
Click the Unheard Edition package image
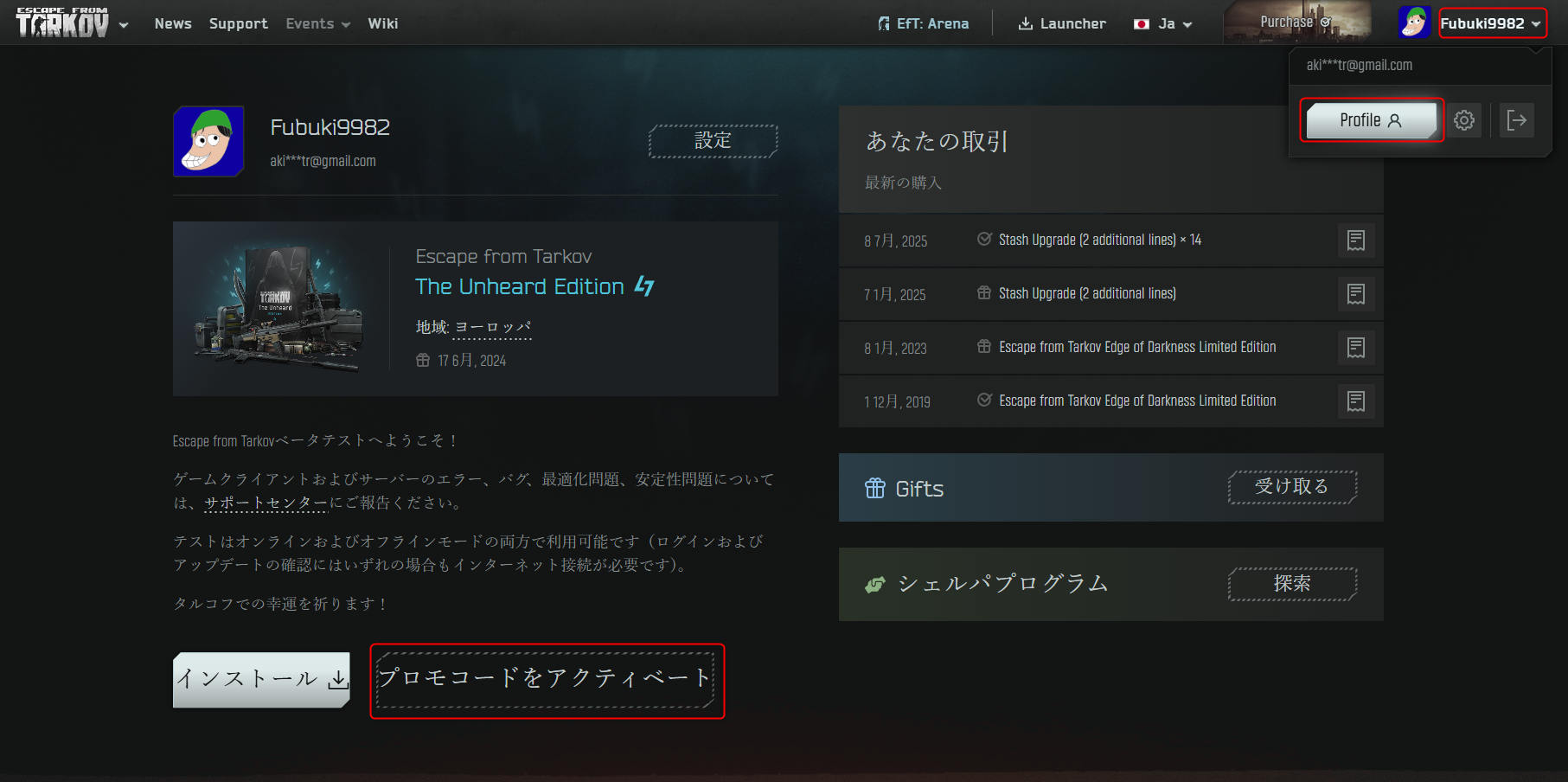279,309
